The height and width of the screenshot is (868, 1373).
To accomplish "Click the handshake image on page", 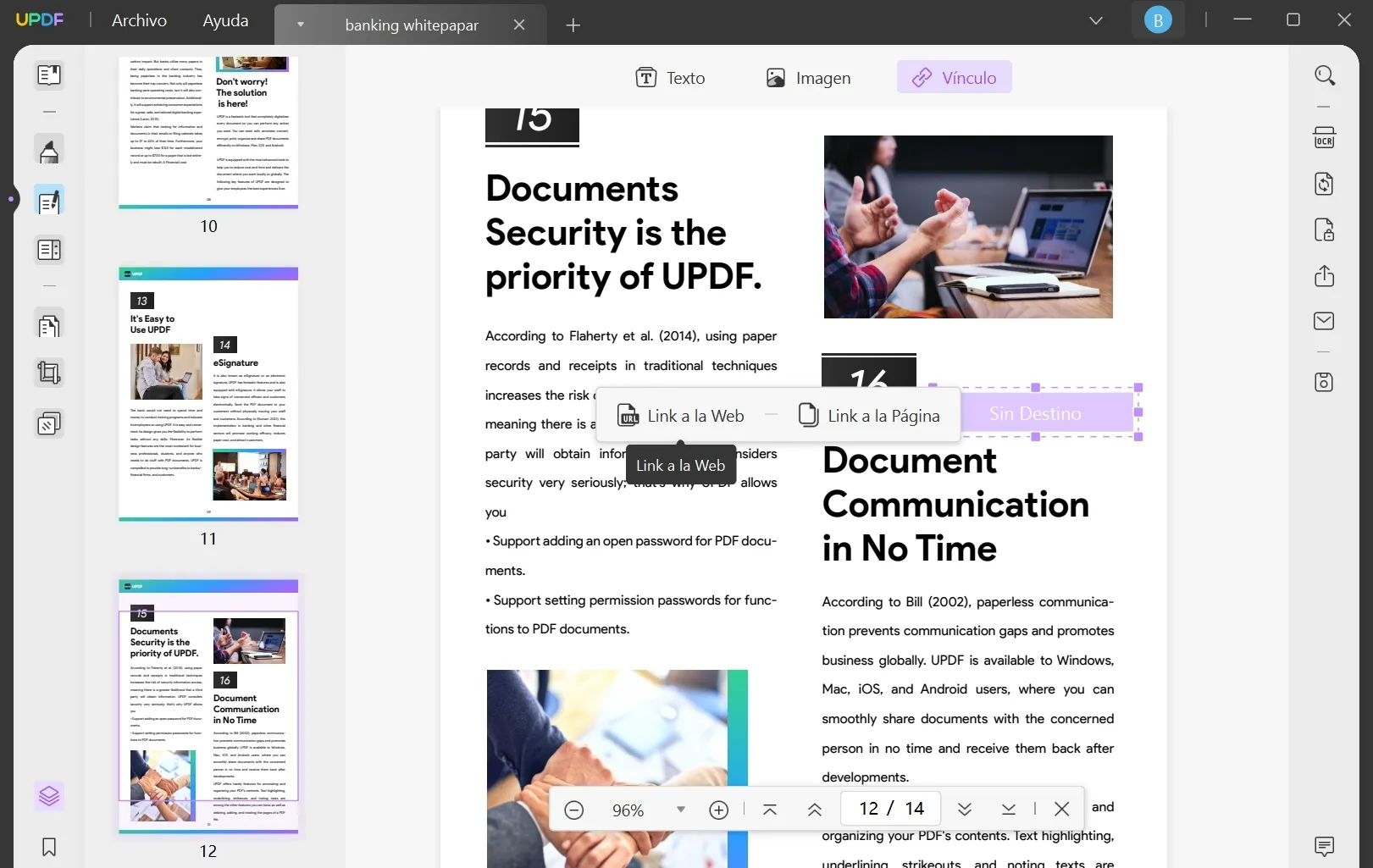I will click(617, 769).
